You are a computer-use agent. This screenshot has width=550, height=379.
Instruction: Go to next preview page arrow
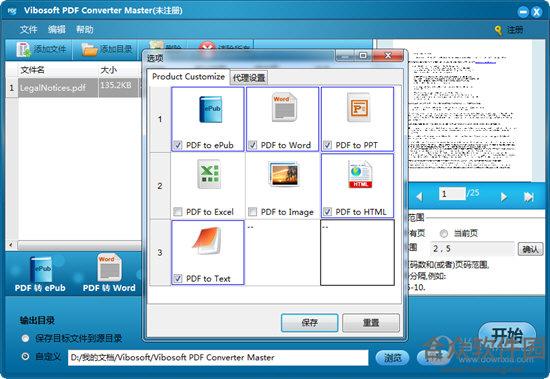pos(504,197)
